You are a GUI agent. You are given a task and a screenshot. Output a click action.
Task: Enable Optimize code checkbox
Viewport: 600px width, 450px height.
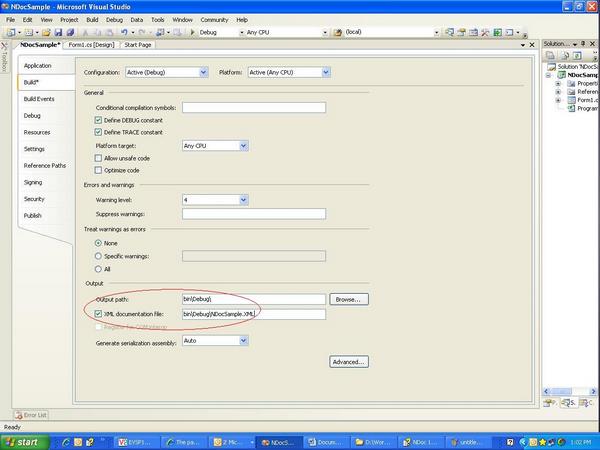click(98, 170)
